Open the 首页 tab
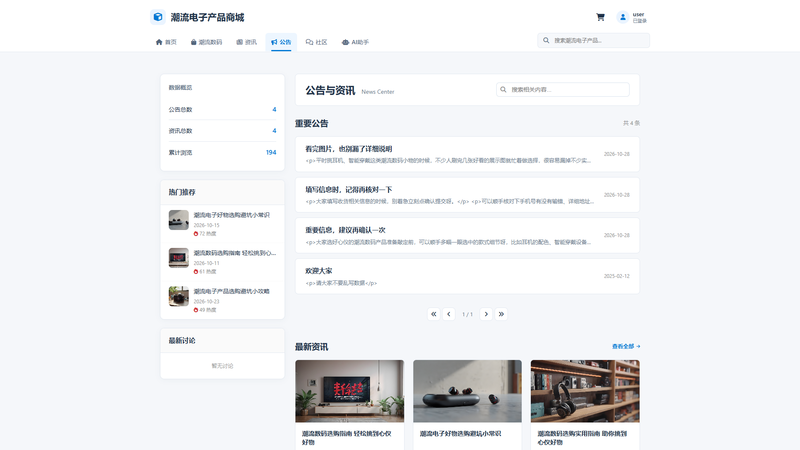This screenshot has height=450, width=800. pyautogui.click(x=166, y=42)
